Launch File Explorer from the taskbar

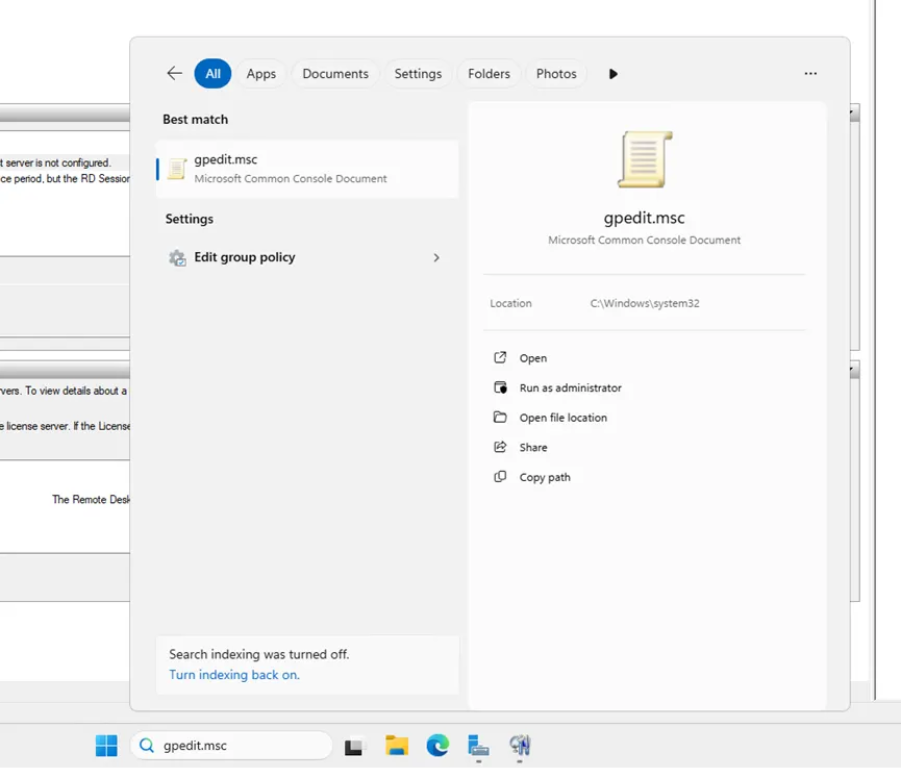pos(397,746)
